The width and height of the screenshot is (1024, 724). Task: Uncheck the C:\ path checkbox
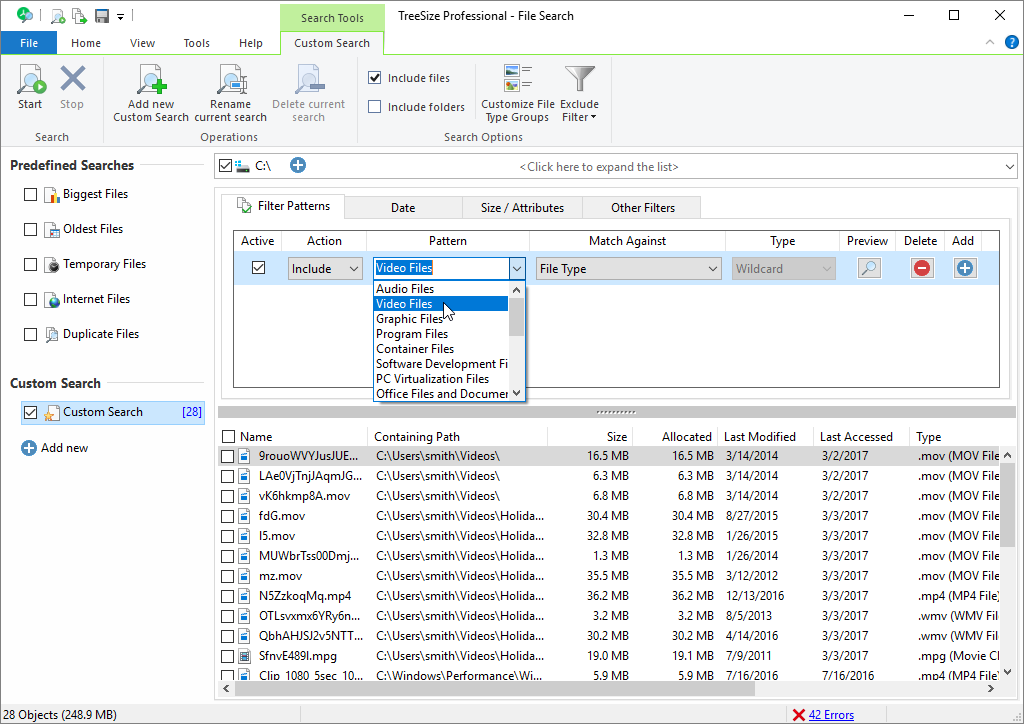225,166
